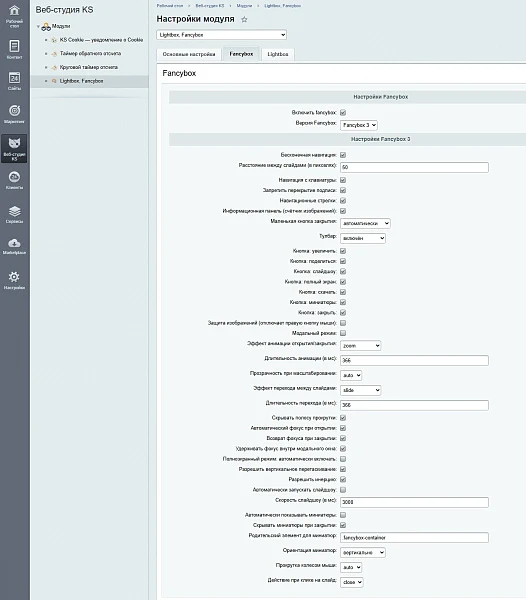
Task: Click the Скорость слайдшоу input field
Action: [x=414, y=502]
